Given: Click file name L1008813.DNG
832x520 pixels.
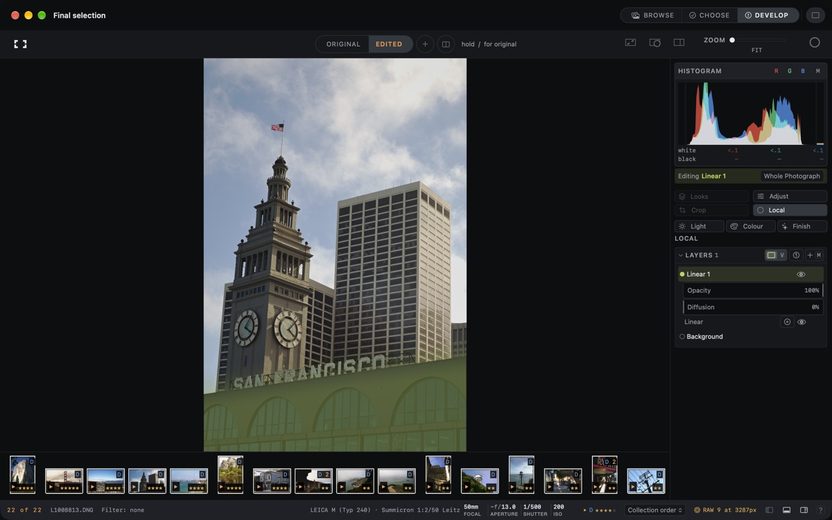Looking at the screenshot, I should pos(72,510).
